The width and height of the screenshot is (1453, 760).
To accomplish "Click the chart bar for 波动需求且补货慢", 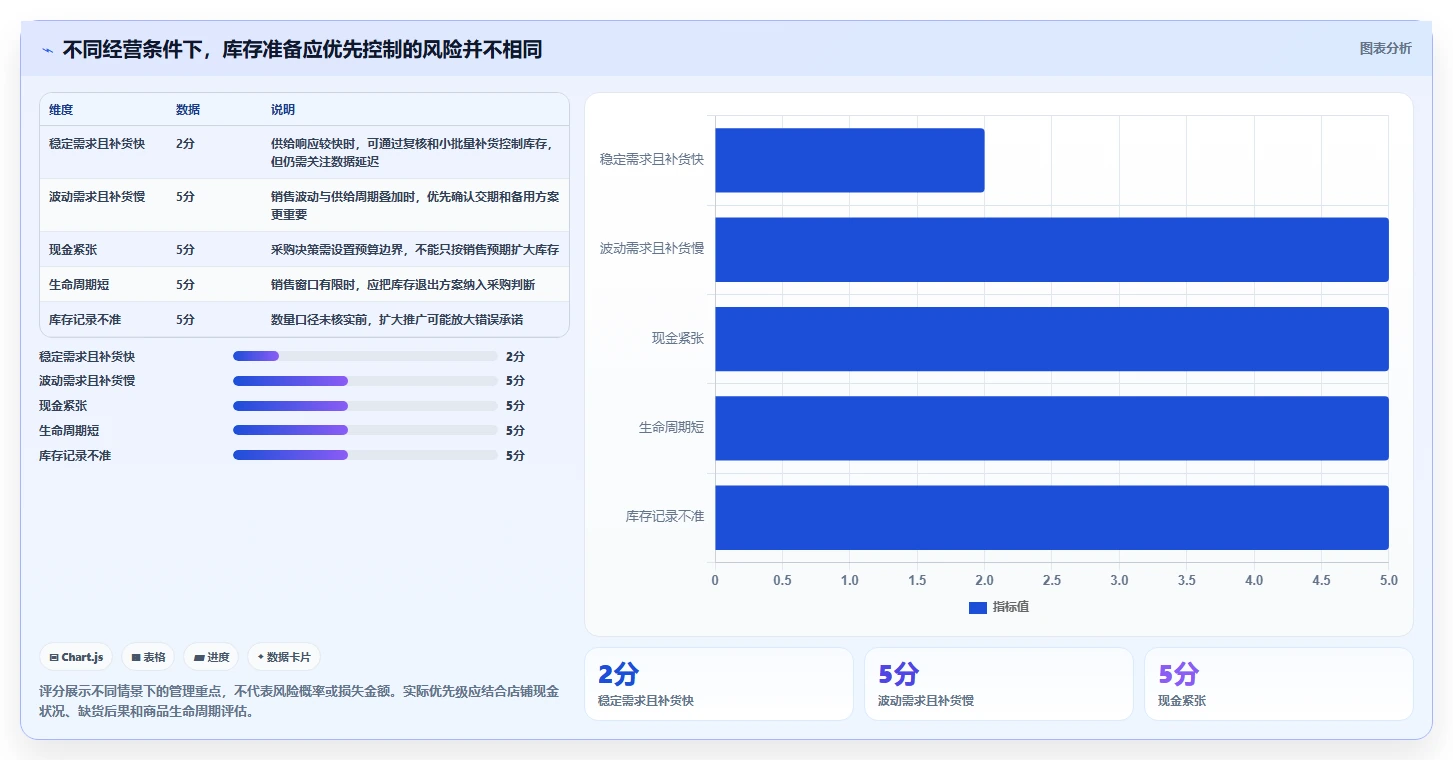I will pos(1052,249).
